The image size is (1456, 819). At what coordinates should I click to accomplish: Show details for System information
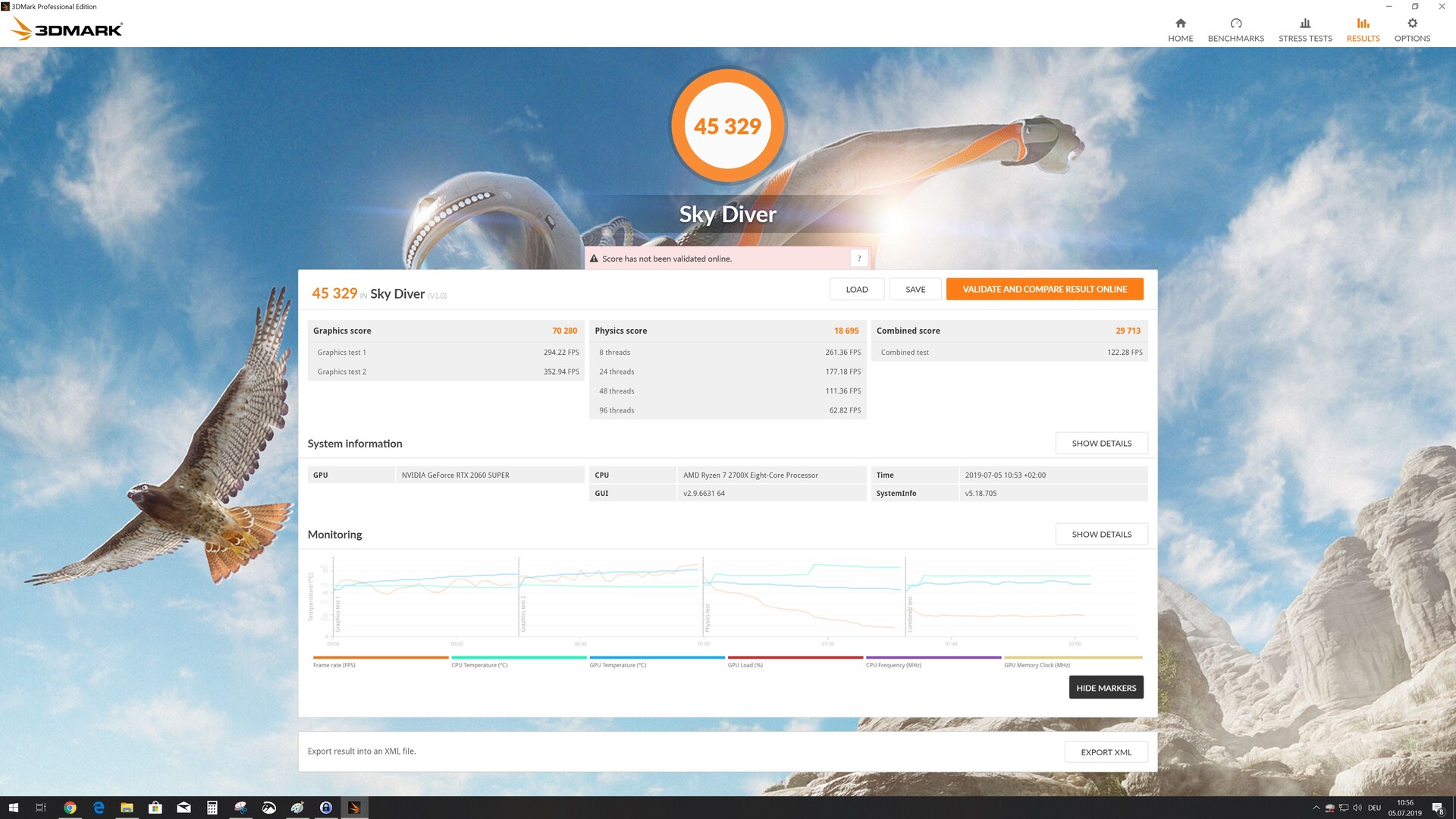click(1100, 444)
